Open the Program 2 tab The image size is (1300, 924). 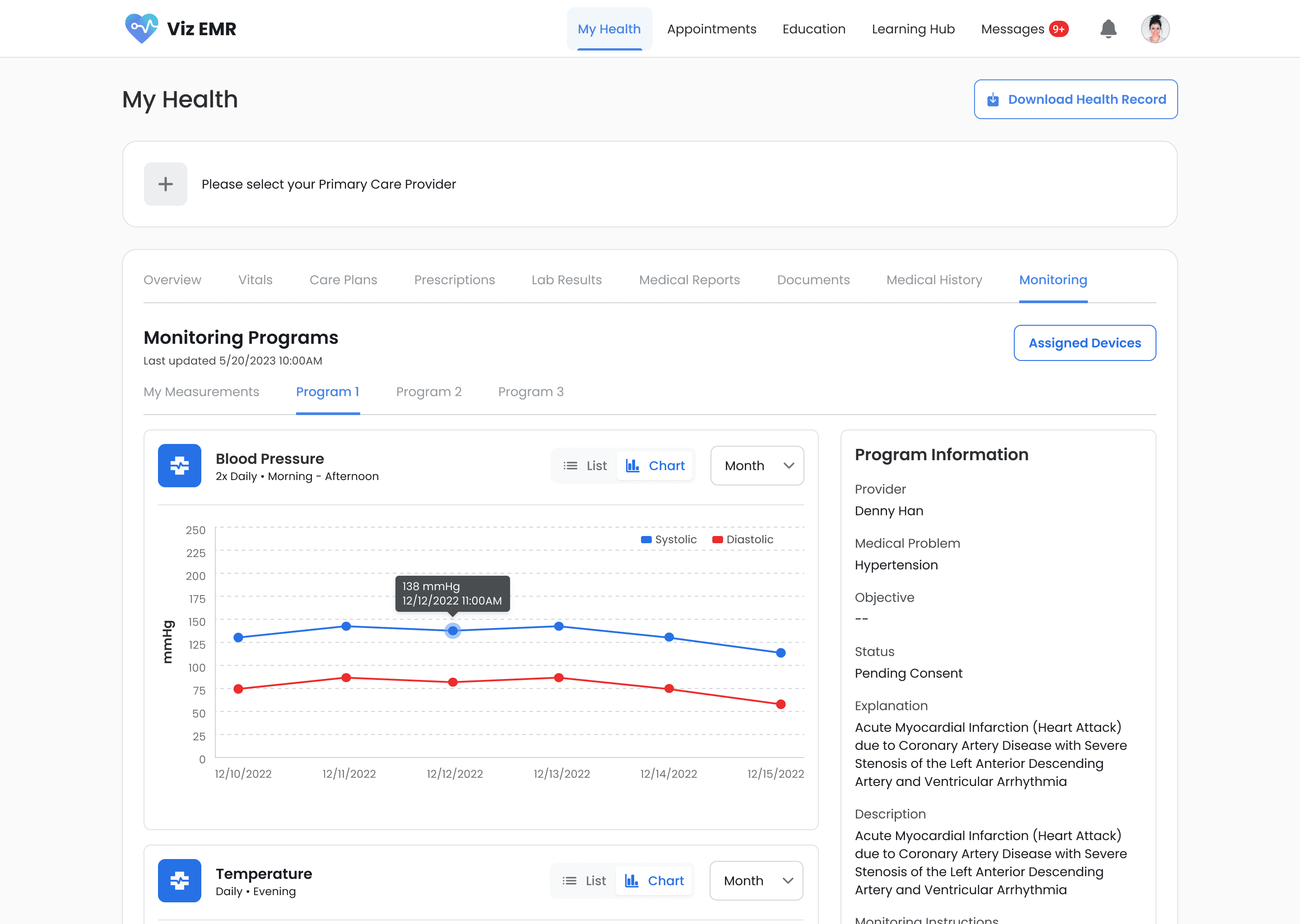(428, 392)
